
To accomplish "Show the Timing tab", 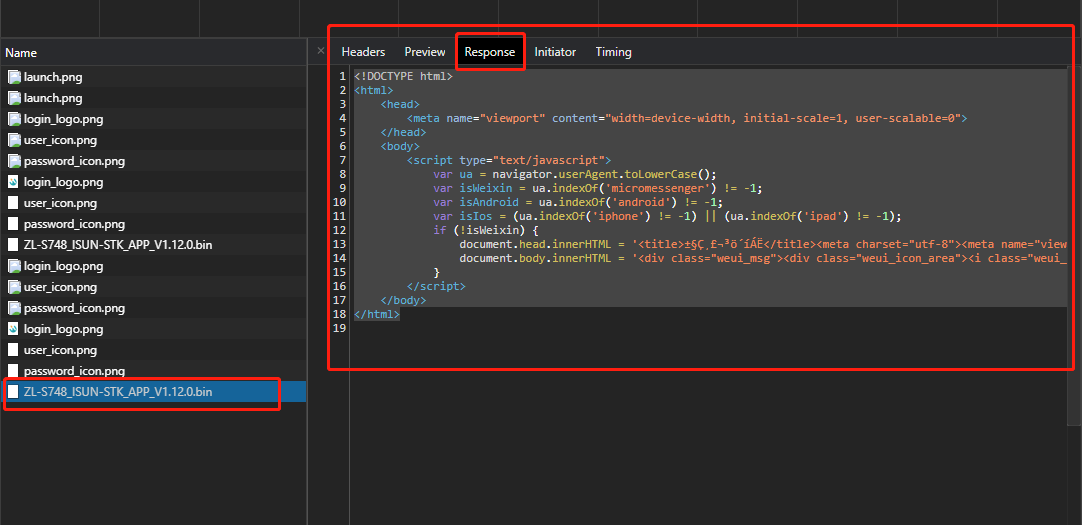I will coord(613,52).
